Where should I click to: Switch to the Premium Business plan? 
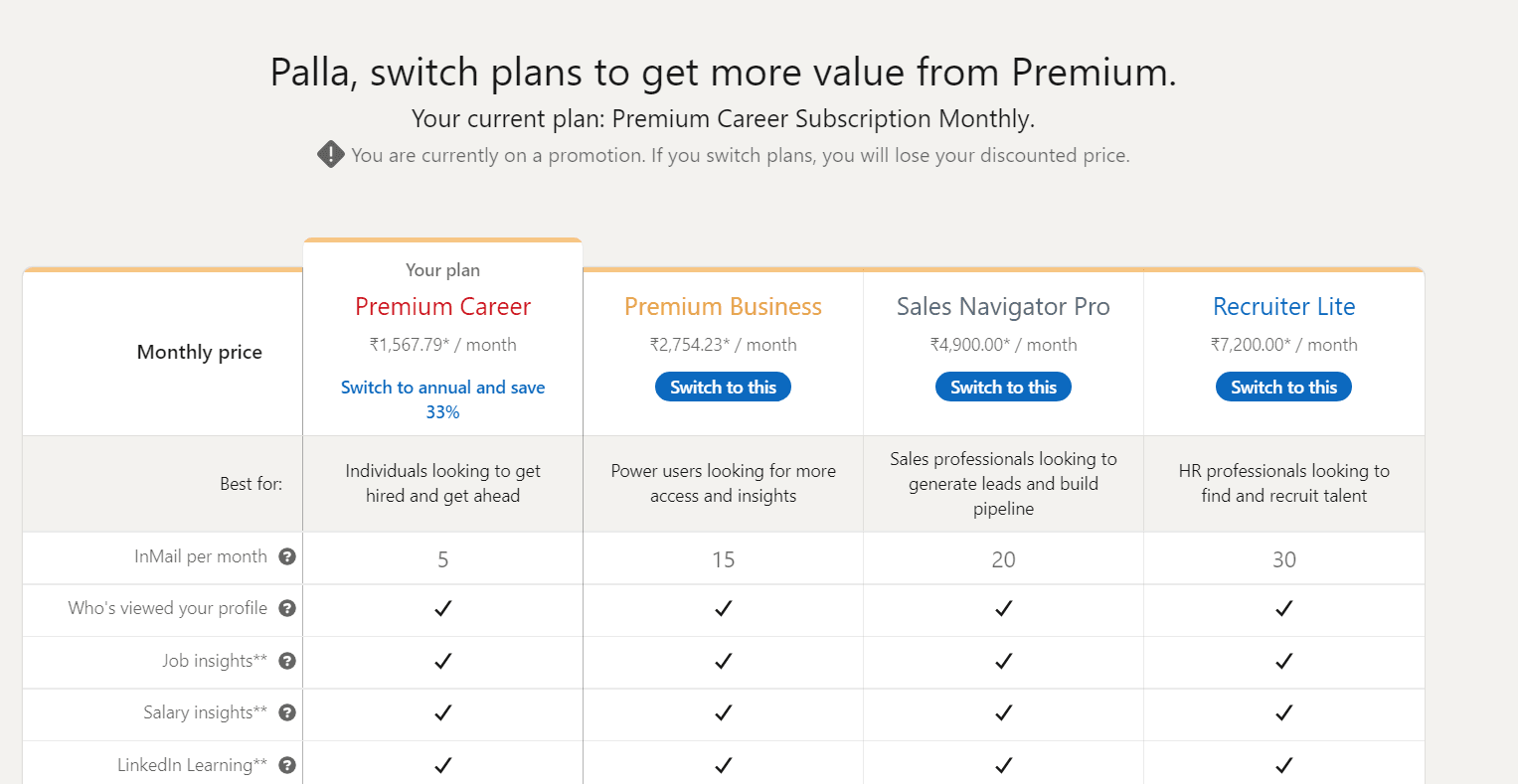pyautogui.click(x=723, y=387)
